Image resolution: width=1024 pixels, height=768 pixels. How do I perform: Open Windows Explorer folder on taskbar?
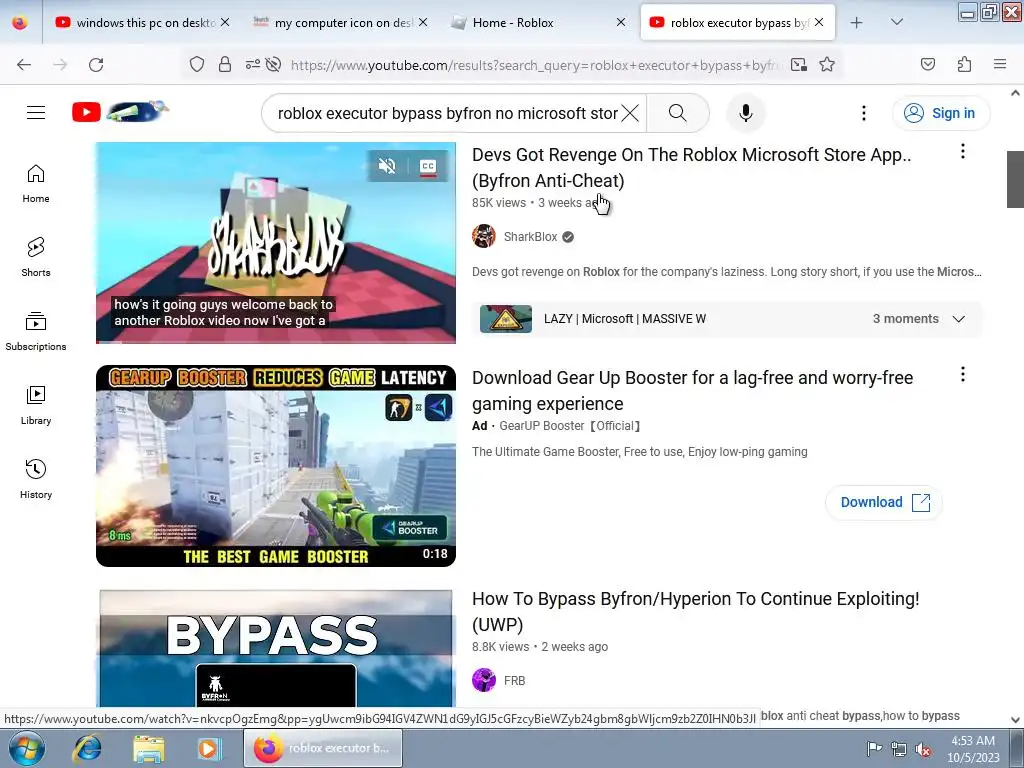click(149, 748)
